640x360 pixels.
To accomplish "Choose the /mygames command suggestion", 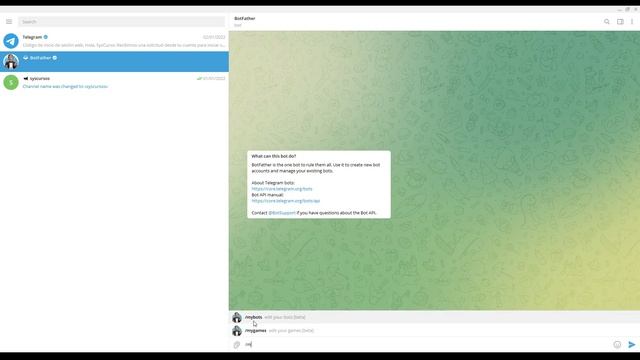I will [434, 331].
